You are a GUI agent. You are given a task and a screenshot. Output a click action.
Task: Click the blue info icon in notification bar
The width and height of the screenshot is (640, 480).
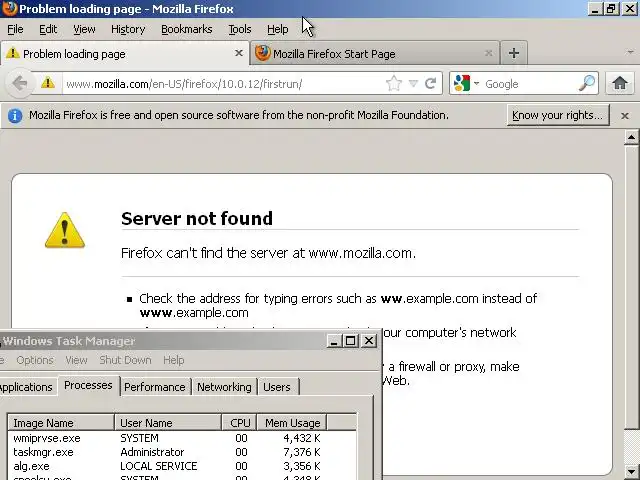coord(15,116)
